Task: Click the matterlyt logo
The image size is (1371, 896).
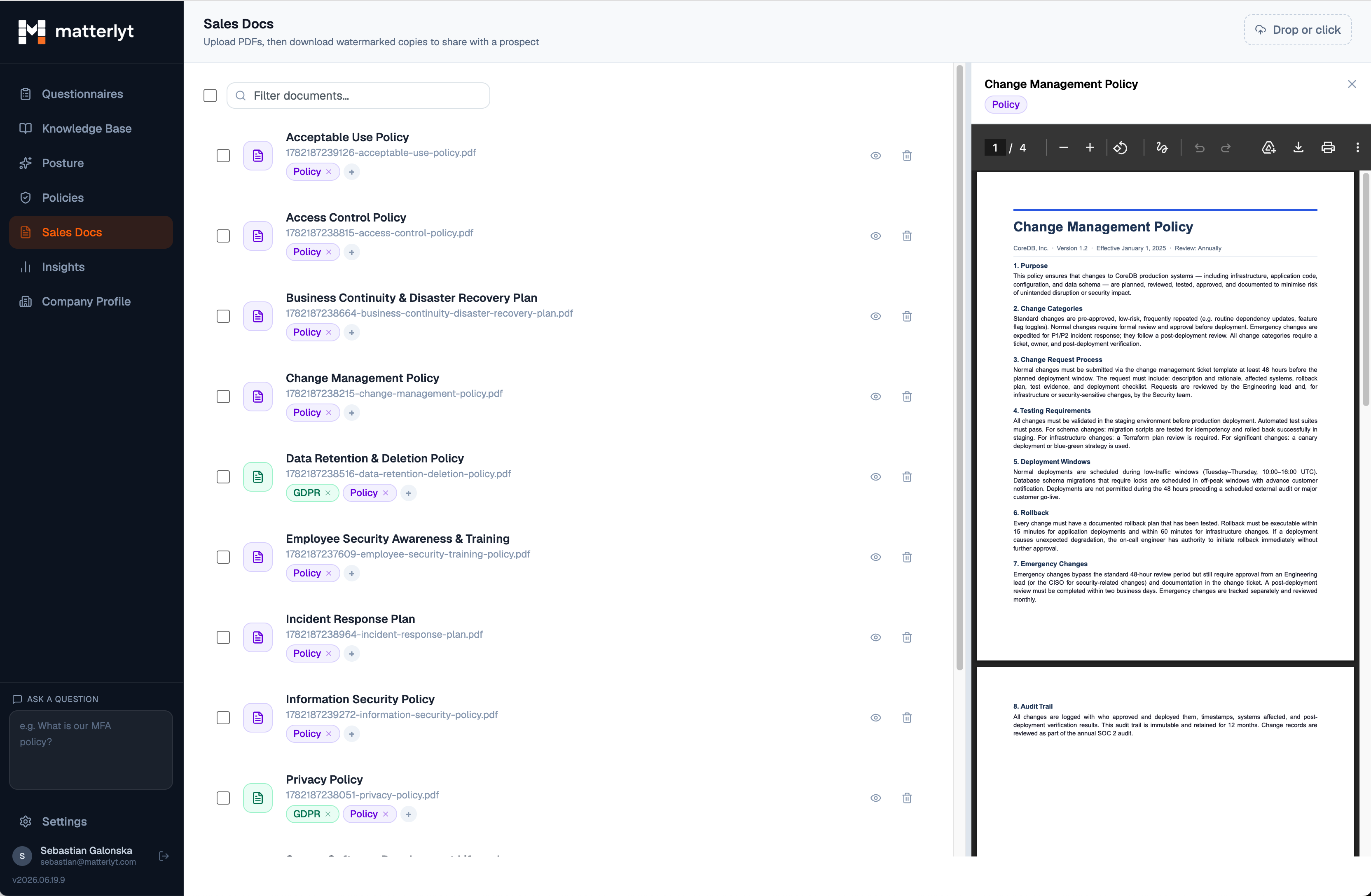Action: pyautogui.click(x=75, y=32)
